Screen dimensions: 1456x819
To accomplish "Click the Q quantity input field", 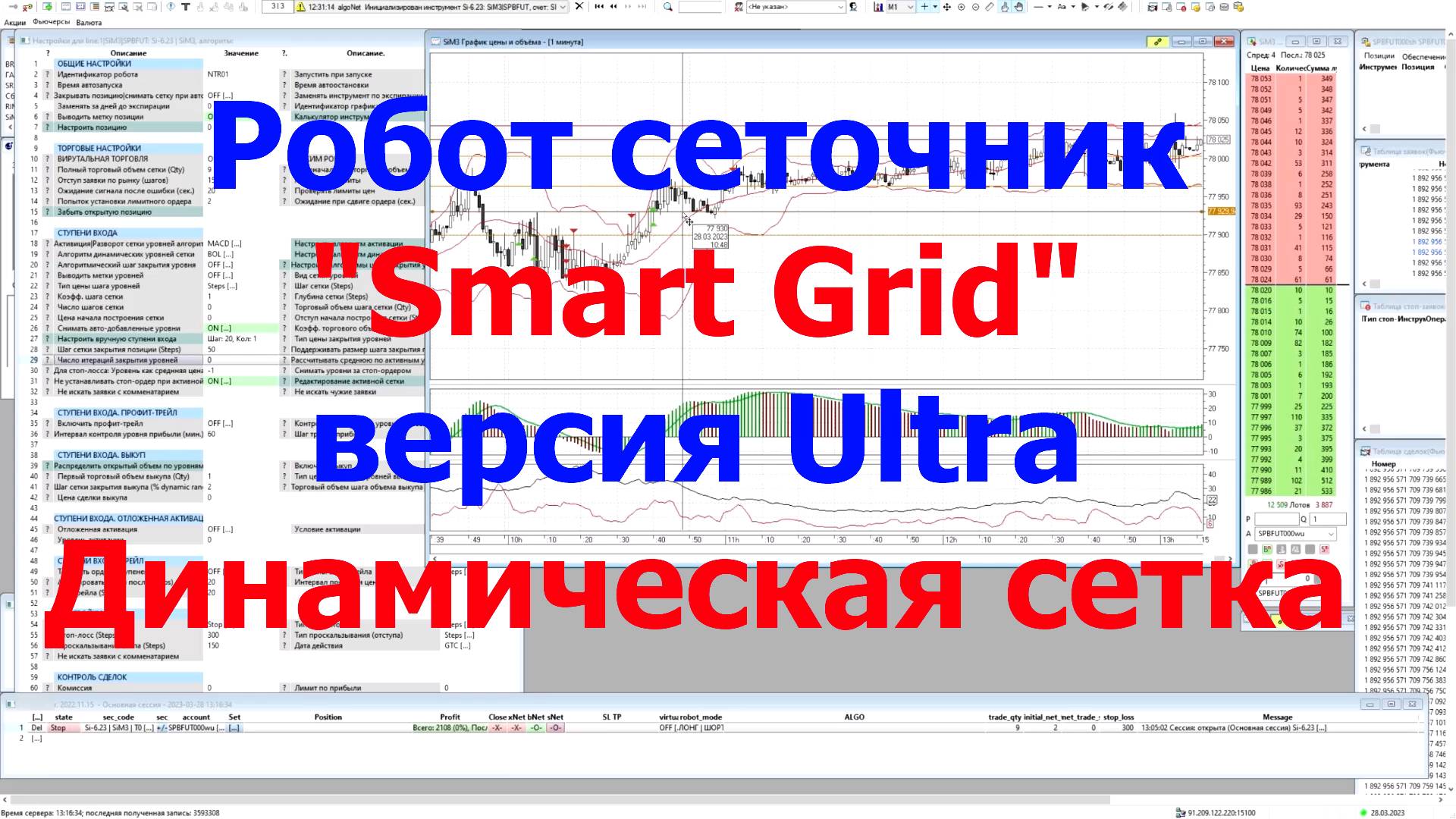I will point(1328,519).
